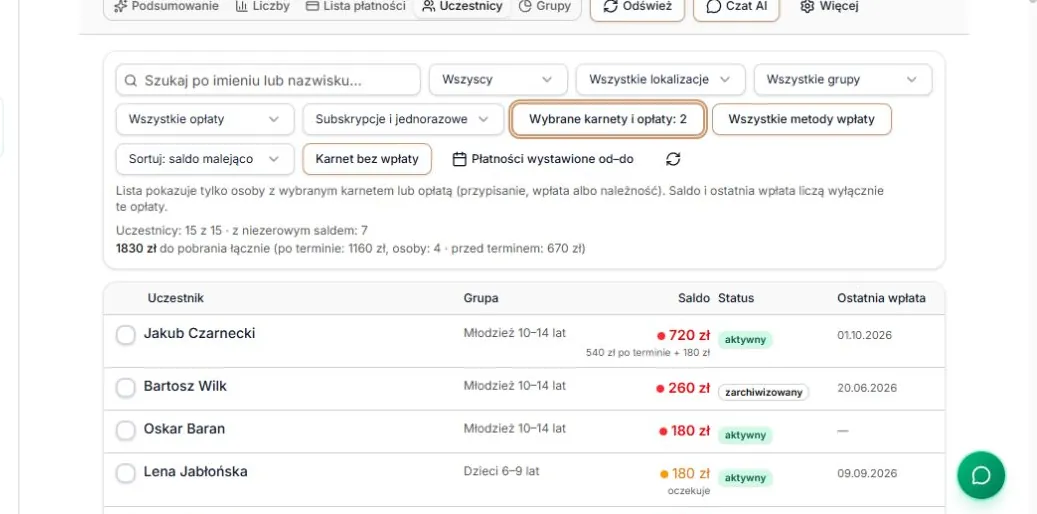Click the date 01.10.2026
The width and height of the screenshot is (1037, 514).
click(x=864, y=335)
